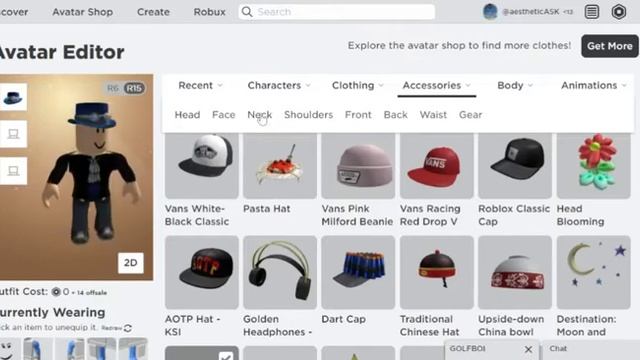The image size is (640, 360).
Task: Equip the Vans Pink Milford Beanie
Action: [358, 165]
